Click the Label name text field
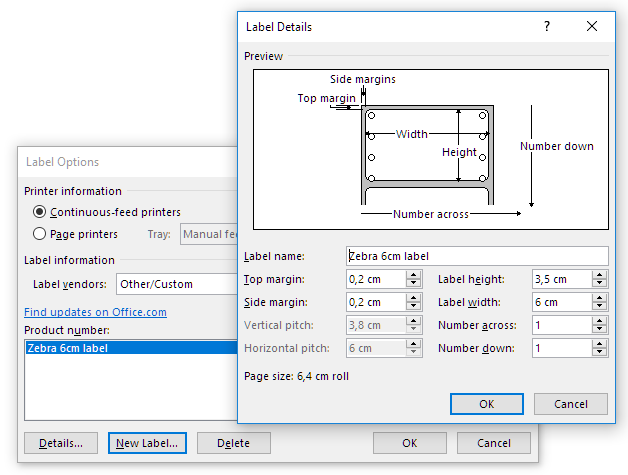The width and height of the screenshot is (628, 475). 476,256
